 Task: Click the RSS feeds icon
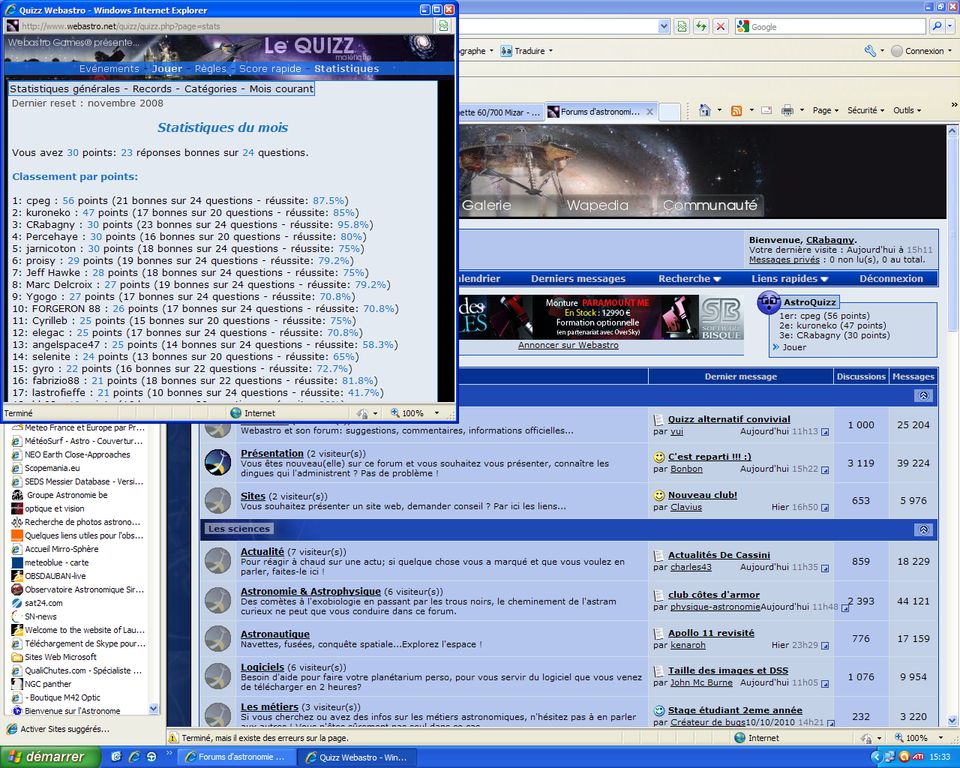pyautogui.click(x=737, y=110)
